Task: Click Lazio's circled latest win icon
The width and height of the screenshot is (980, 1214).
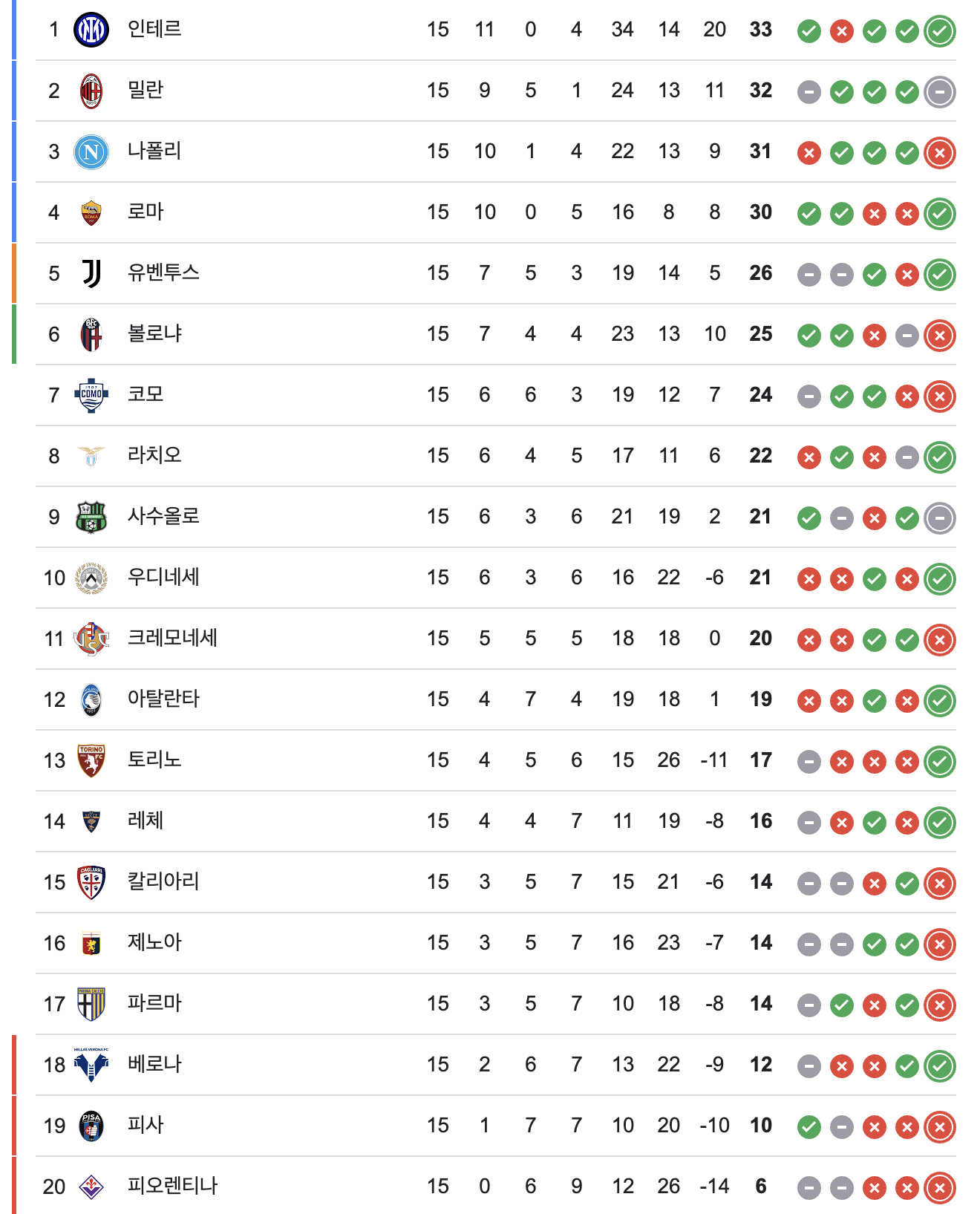Action: click(x=940, y=457)
